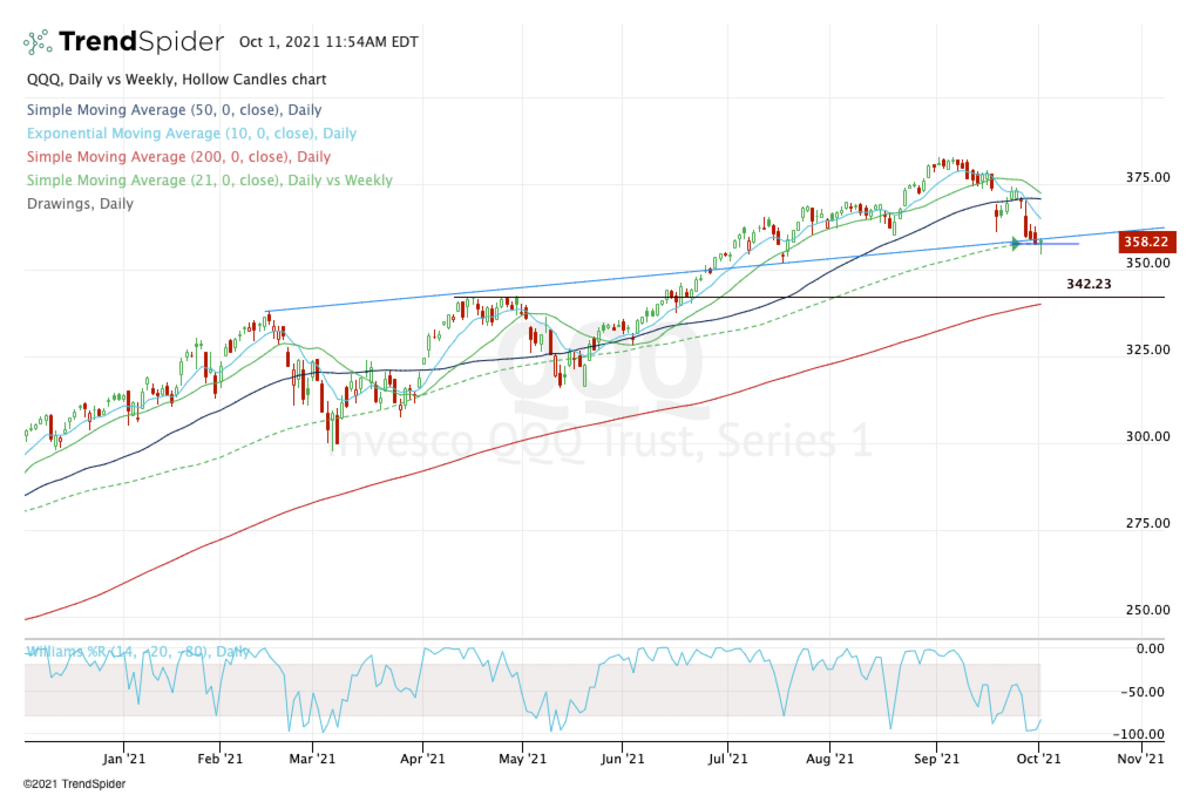The image size is (1200, 795).
Task: Select 'Simple Moving Average (50, 0, close), Daily' legend
Action: (174, 110)
